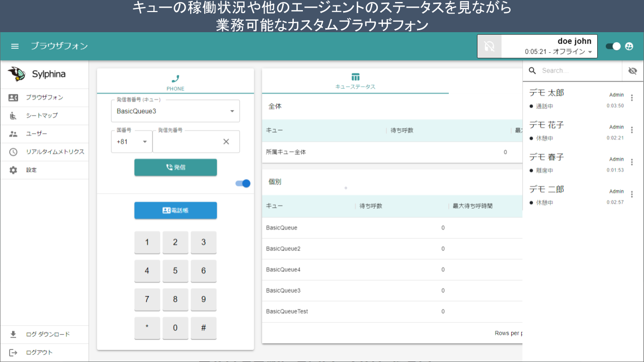The width and height of the screenshot is (644, 362).
Task: Open リアルタイムメトリクス in the sidebar
Action: coord(44,152)
